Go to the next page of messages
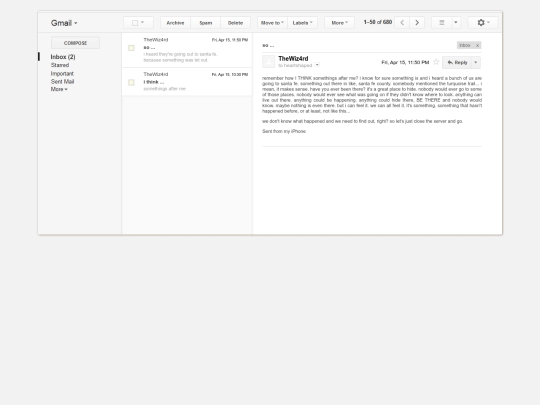540x405 pixels. [x=417, y=23]
